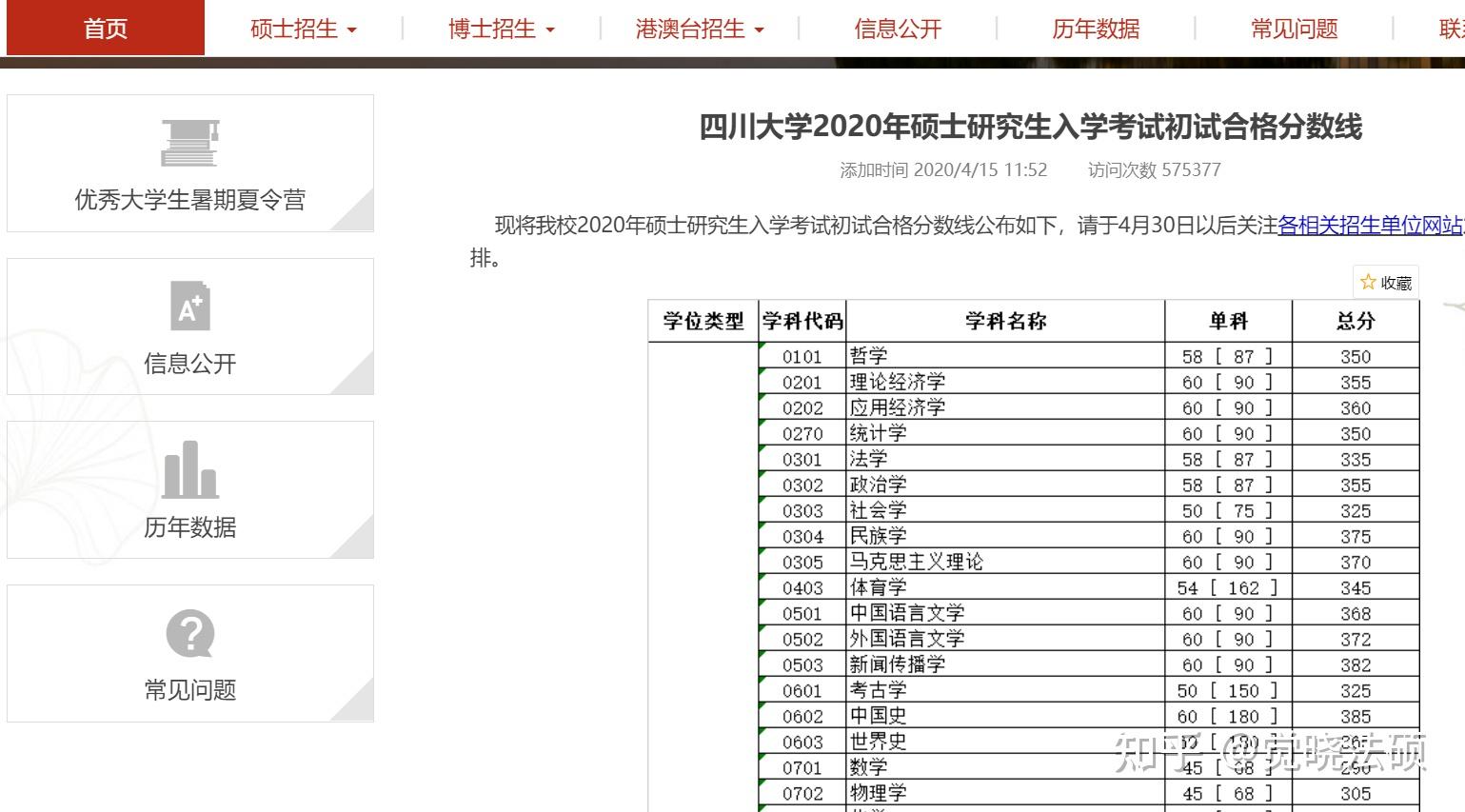Open sidebar 信息公开 card link
This screenshot has width=1465, height=812.
click(x=190, y=364)
